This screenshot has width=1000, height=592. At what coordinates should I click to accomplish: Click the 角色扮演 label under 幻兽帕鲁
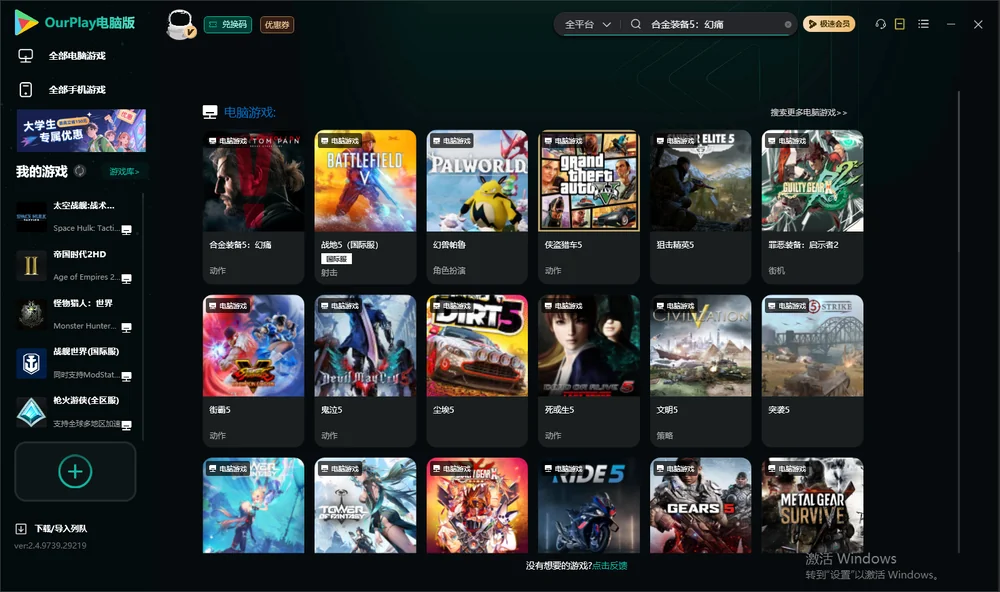click(x=449, y=270)
